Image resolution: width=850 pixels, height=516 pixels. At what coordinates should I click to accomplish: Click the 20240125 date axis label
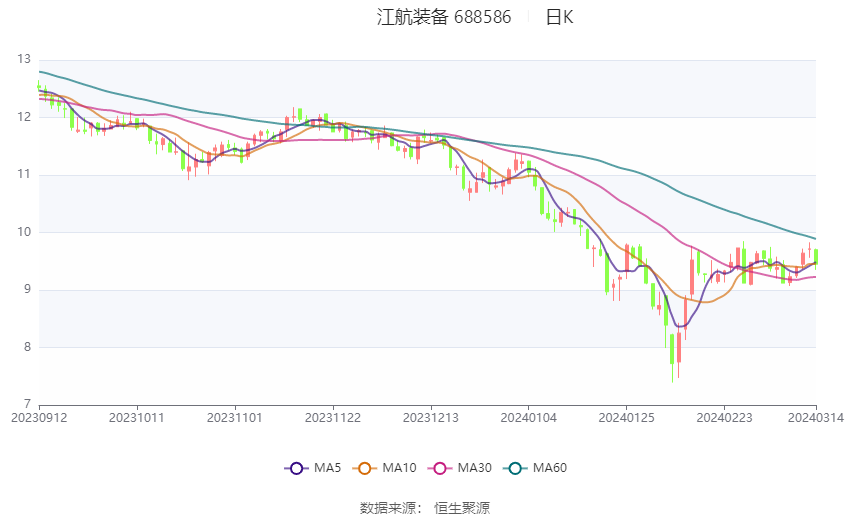pos(627,418)
